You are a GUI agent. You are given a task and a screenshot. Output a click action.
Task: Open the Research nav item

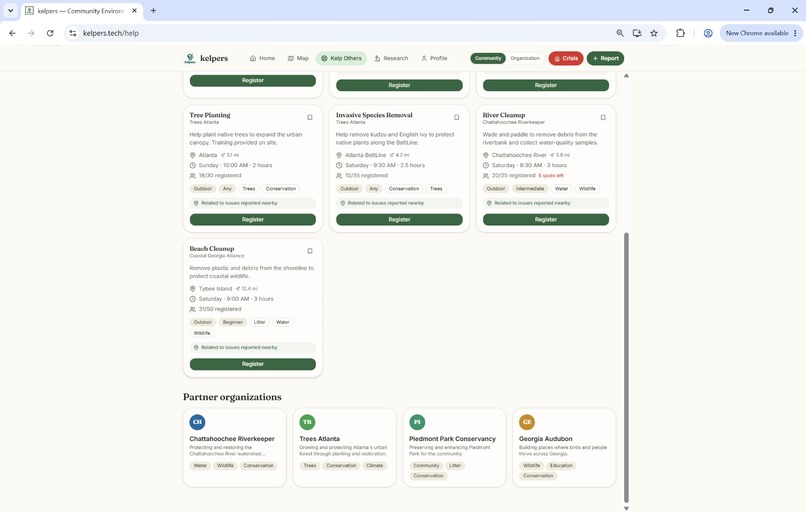pyautogui.click(x=391, y=58)
